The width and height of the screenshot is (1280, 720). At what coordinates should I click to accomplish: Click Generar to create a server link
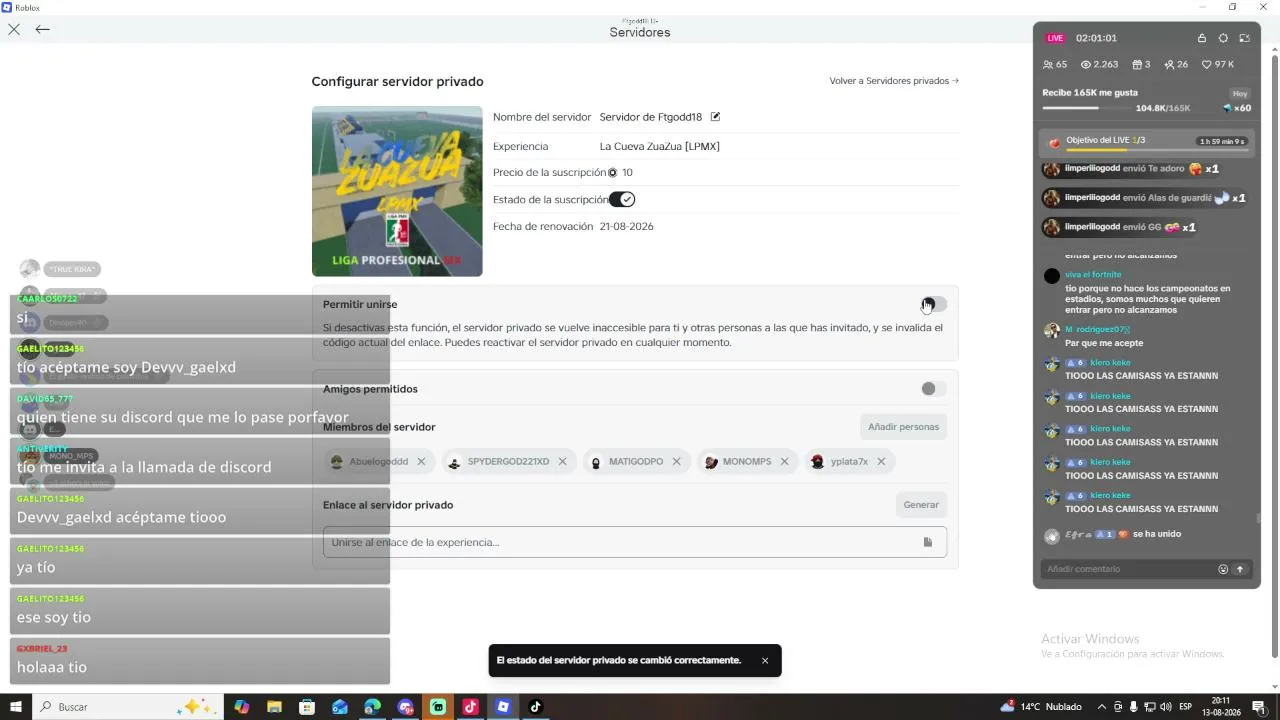921,505
